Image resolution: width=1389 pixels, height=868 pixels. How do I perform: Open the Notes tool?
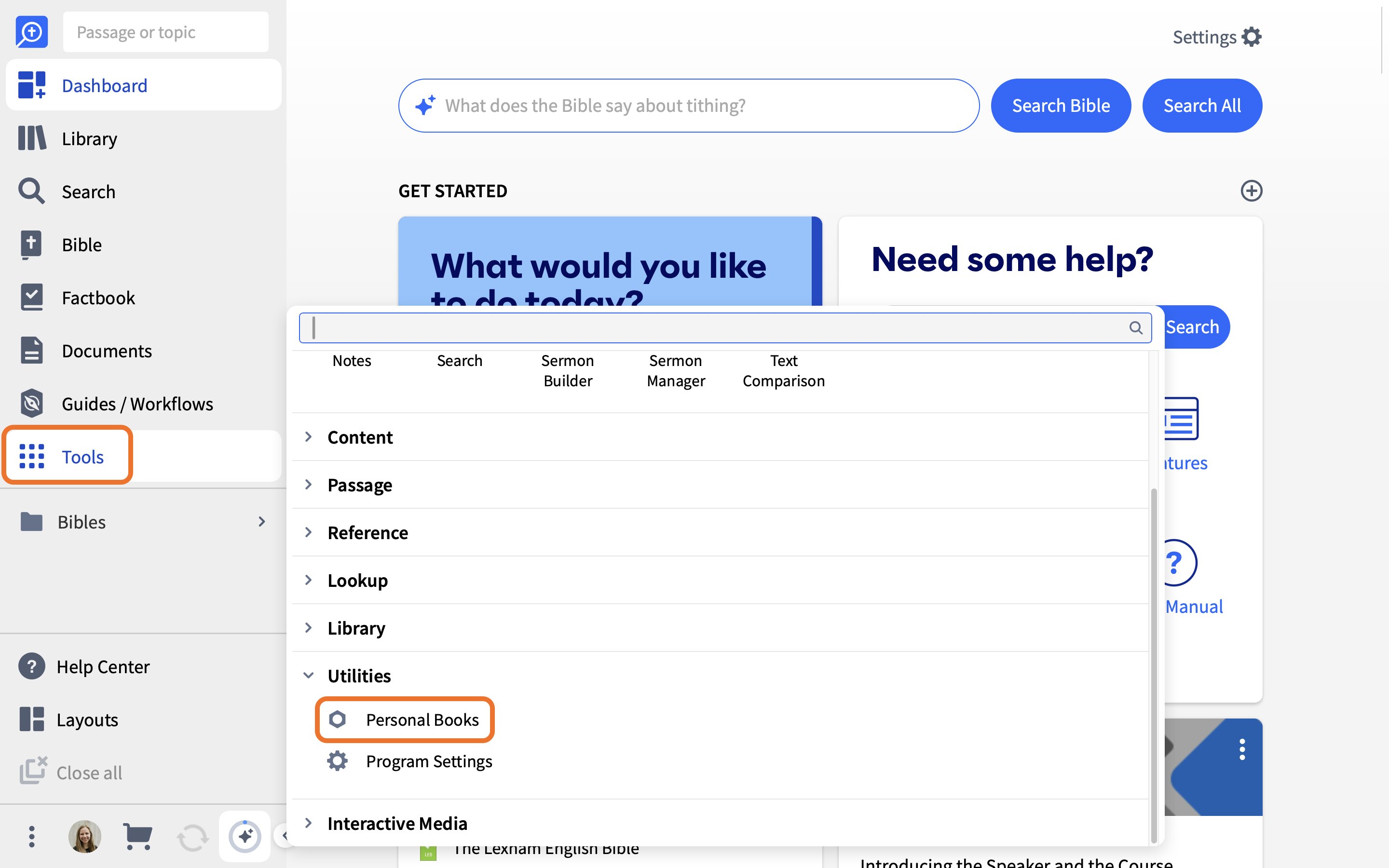pyautogui.click(x=351, y=361)
